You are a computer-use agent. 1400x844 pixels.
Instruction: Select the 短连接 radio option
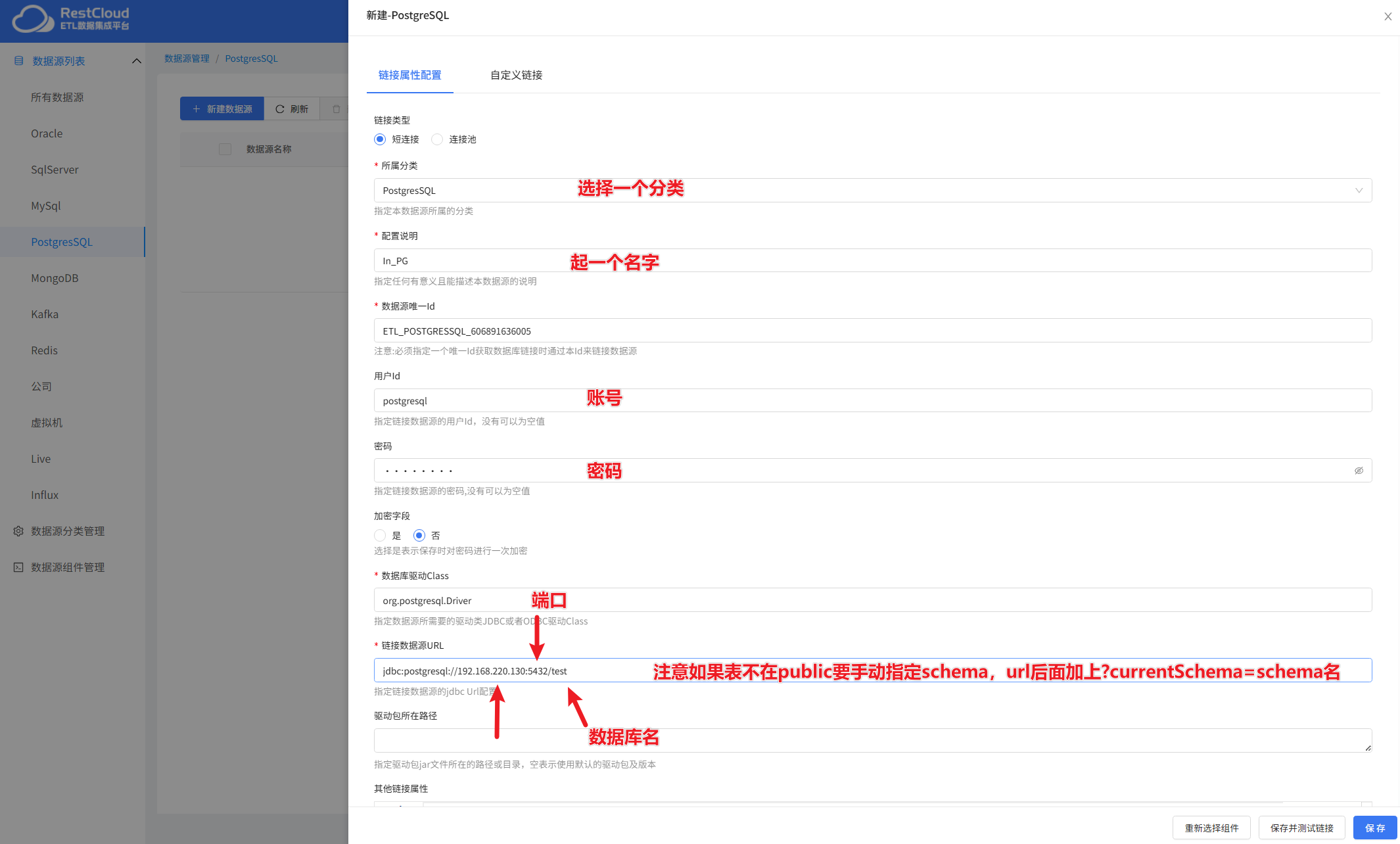point(380,139)
